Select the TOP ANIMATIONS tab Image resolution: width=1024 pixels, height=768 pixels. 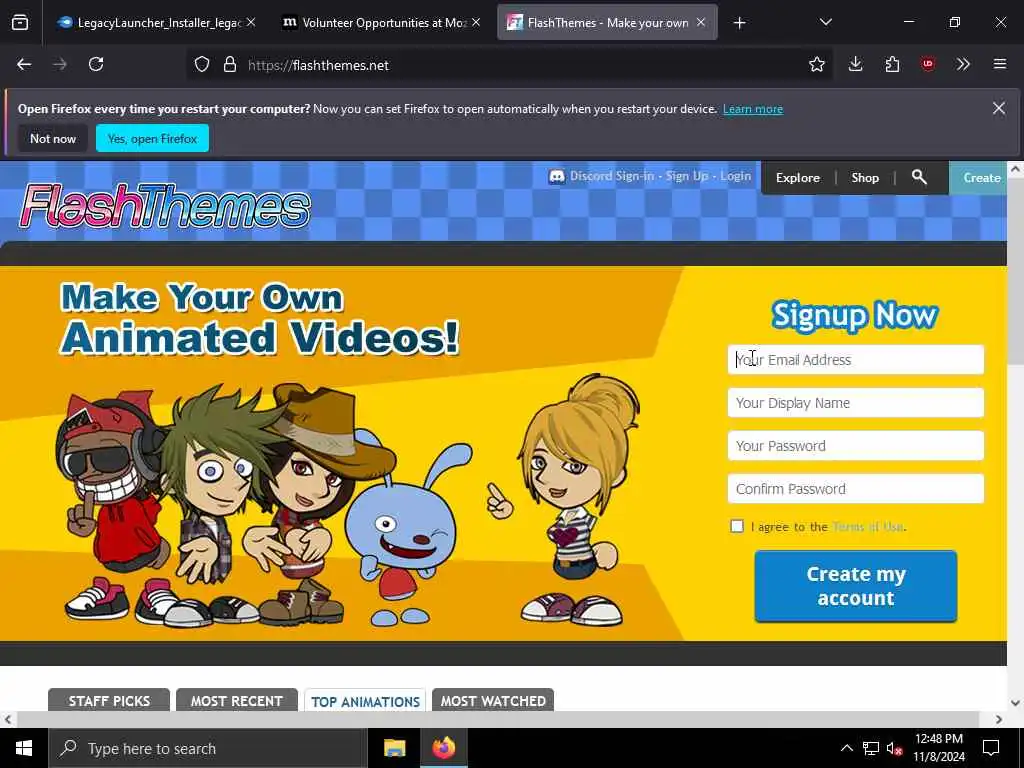pos(365,701)
